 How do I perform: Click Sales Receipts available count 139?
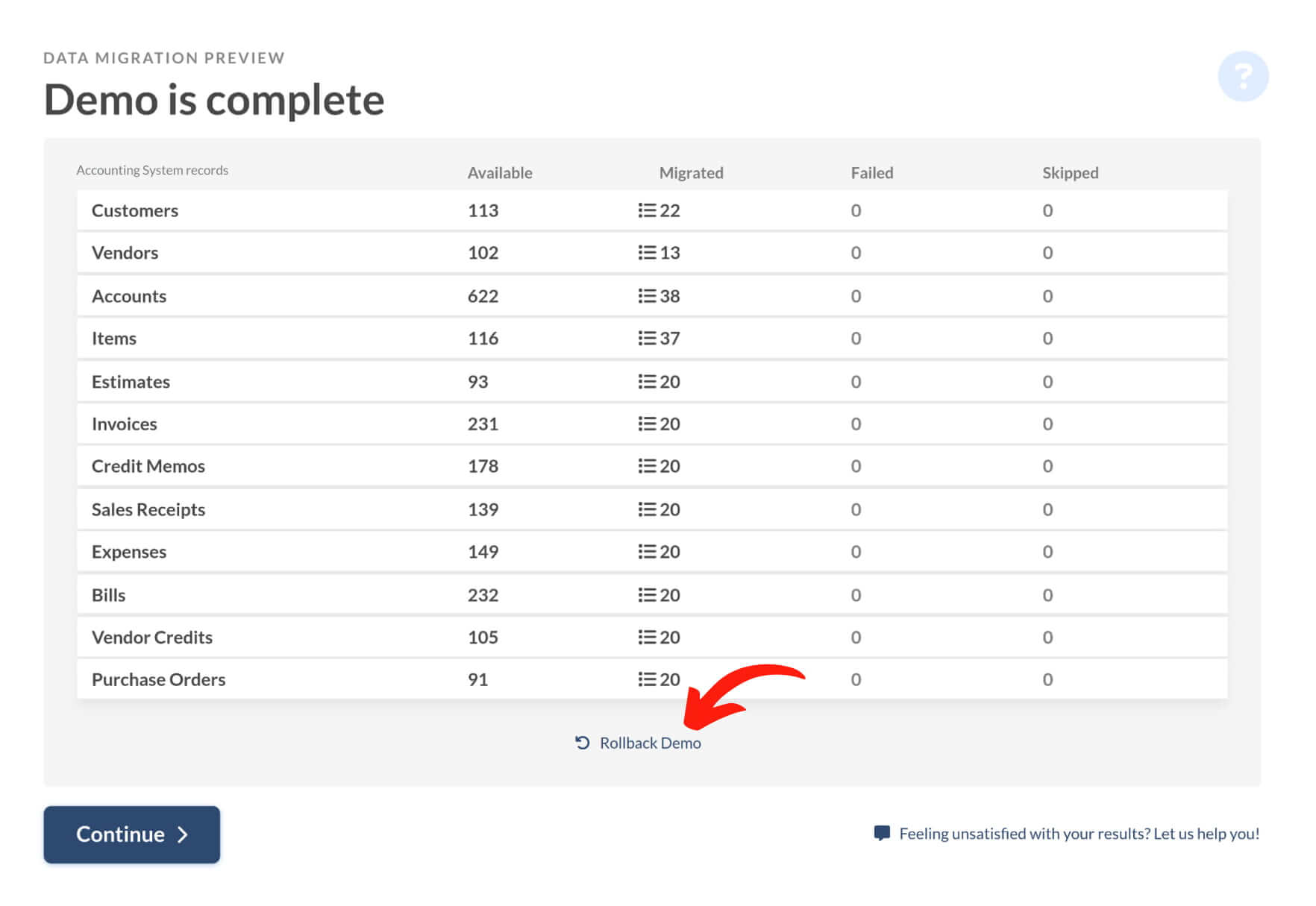click(483, 509)
